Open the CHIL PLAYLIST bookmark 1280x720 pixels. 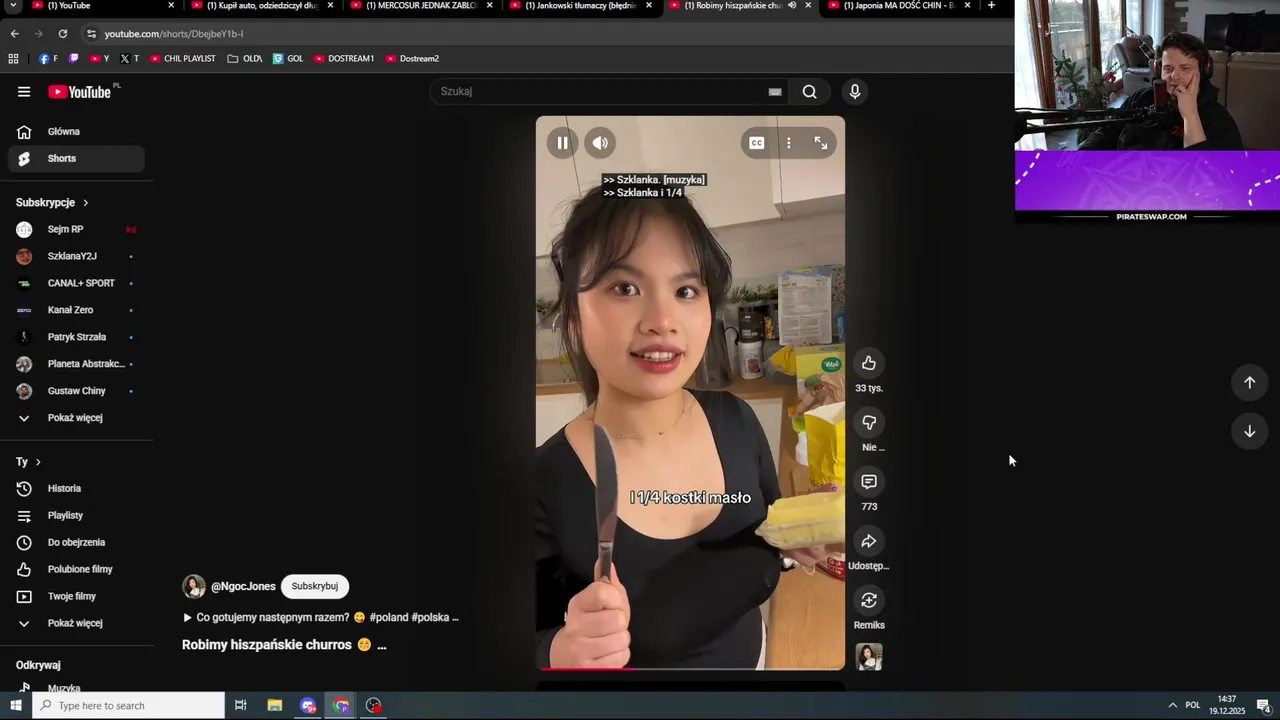point(182,59)
